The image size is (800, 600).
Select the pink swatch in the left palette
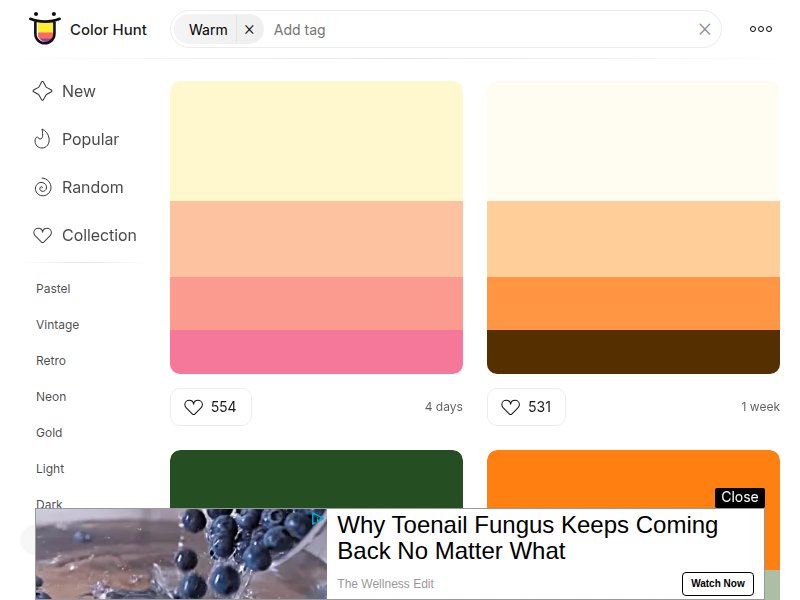[x=316, y=348]
